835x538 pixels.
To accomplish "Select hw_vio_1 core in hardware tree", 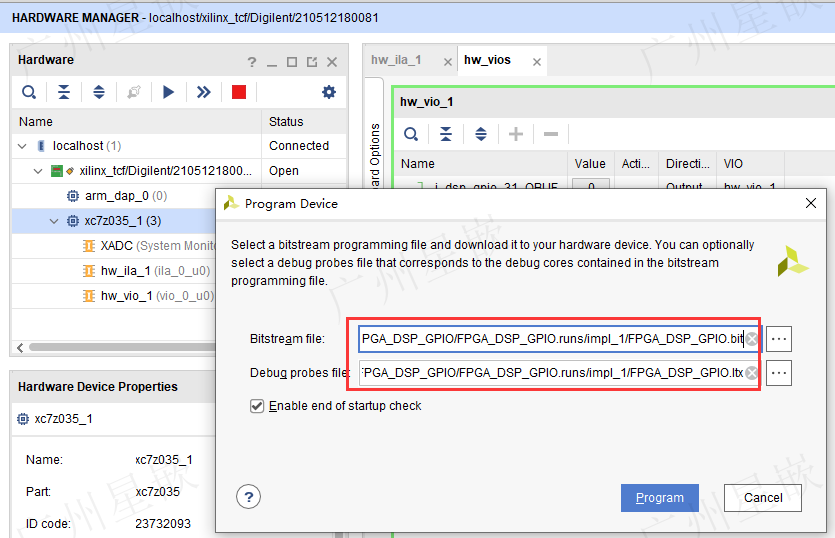I will tap(149, 296).
